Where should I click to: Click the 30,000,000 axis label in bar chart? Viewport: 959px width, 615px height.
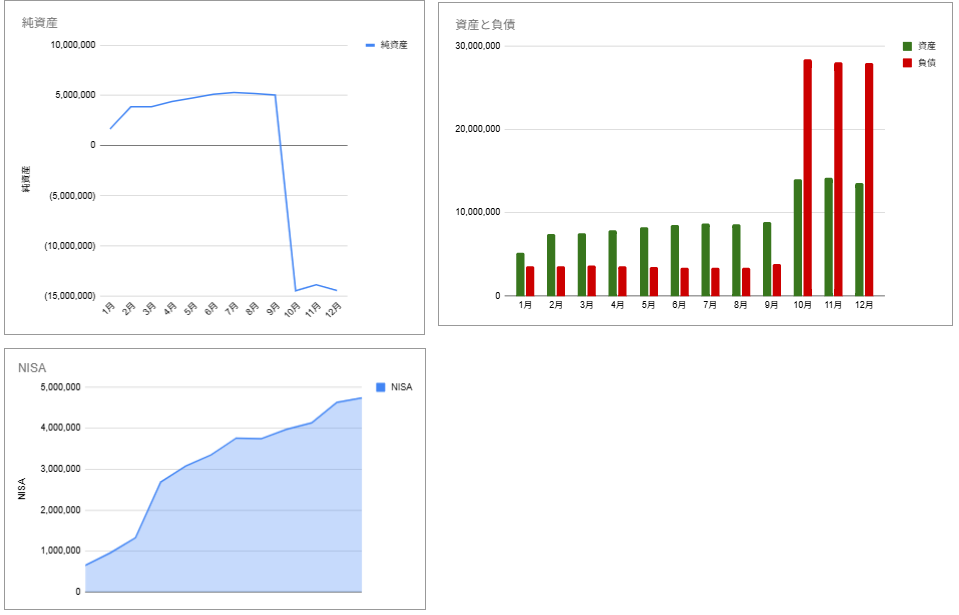tap(478, 46)
